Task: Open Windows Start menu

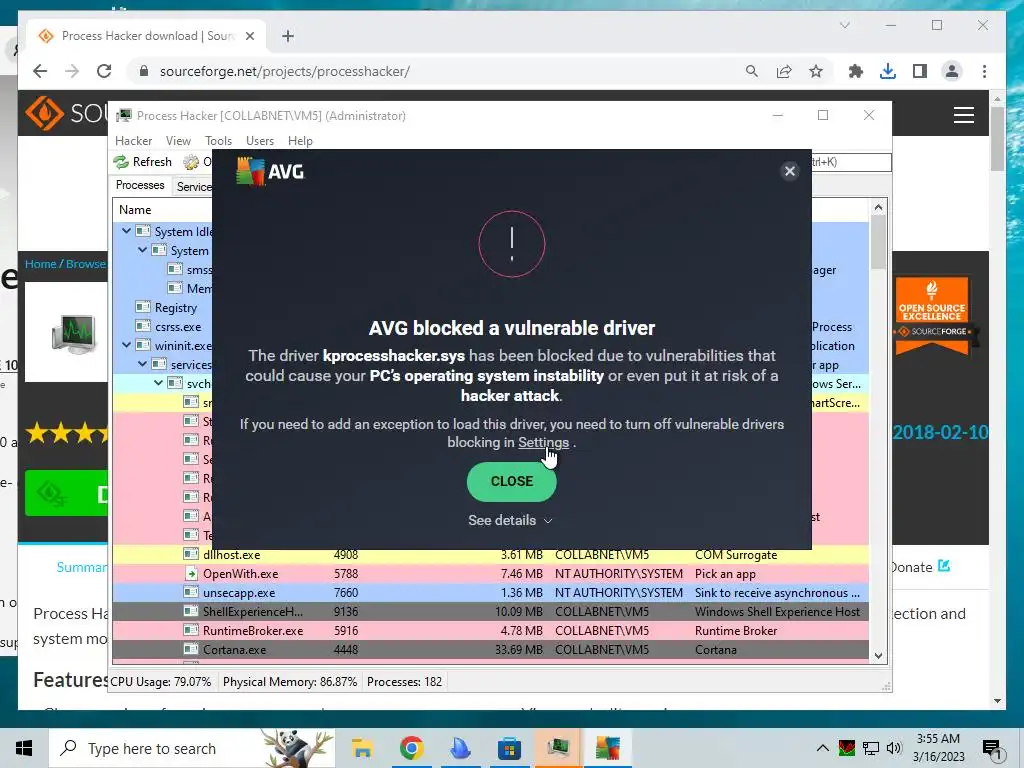Action: 24,748
